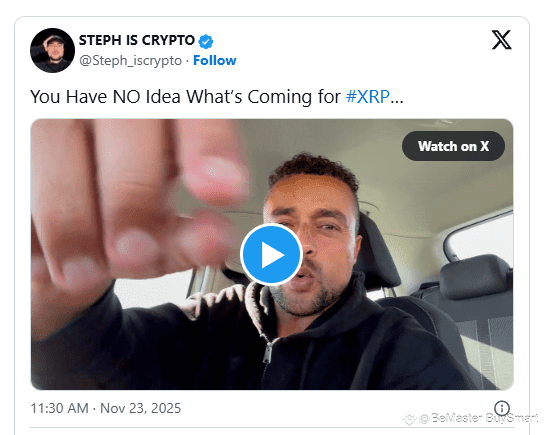Screen dimensions: 546x435
Task: Click the word 'Coming' in the tweet text
Action: coord(280,97)
